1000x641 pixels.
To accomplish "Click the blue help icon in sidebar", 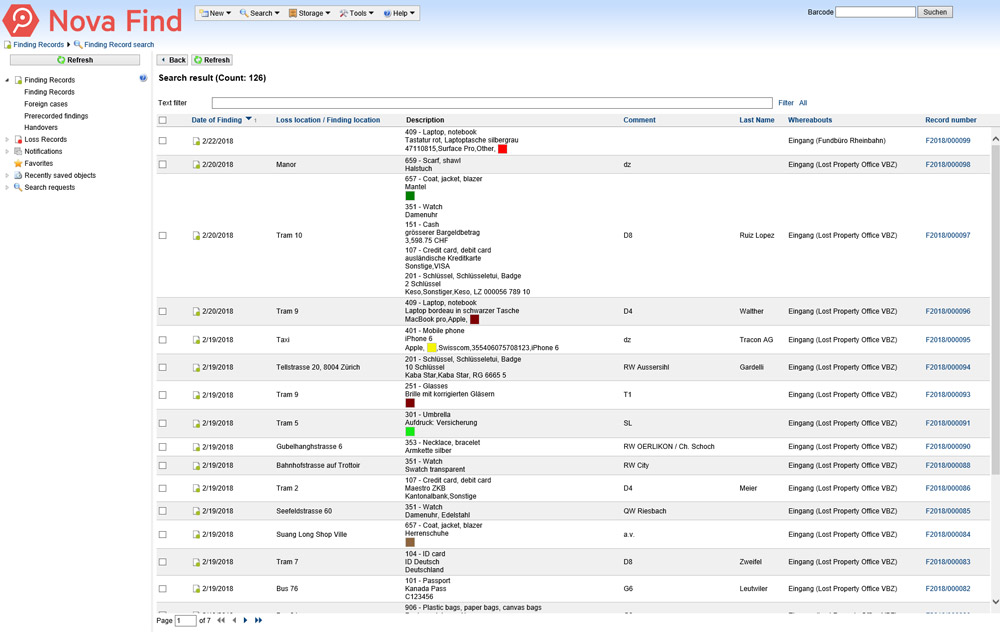I will 143,78.
